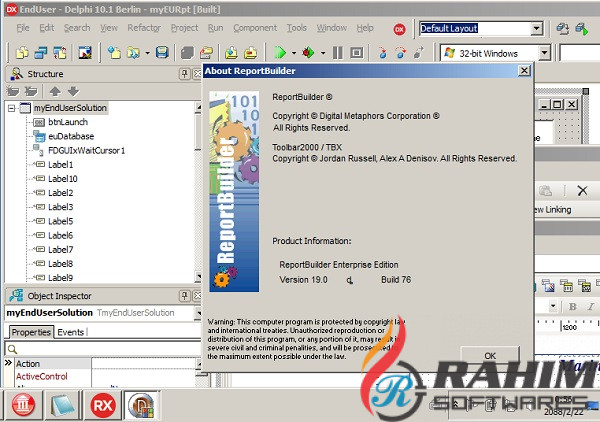The width and height of the screenshot is (600, 422).
Task: Click the notepad taskbar icon
Action: 62,405
